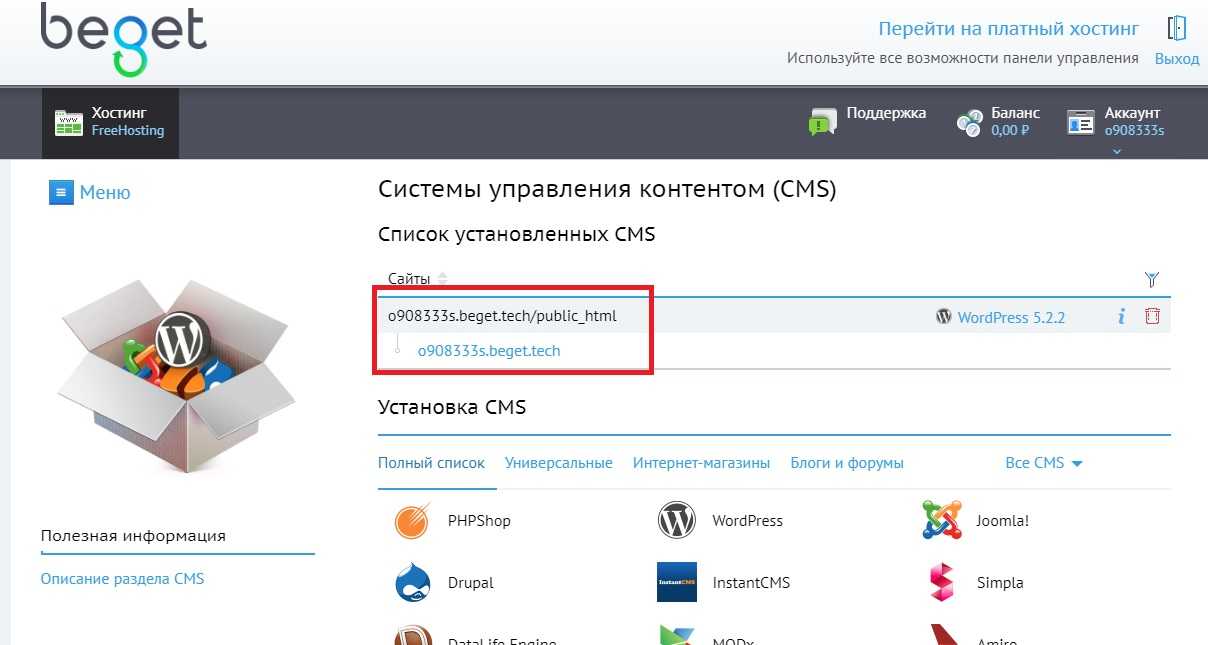Open the Меню sidebar
Image resolution: width=1208 pixels, height=645 pixels.
point(90,193)
